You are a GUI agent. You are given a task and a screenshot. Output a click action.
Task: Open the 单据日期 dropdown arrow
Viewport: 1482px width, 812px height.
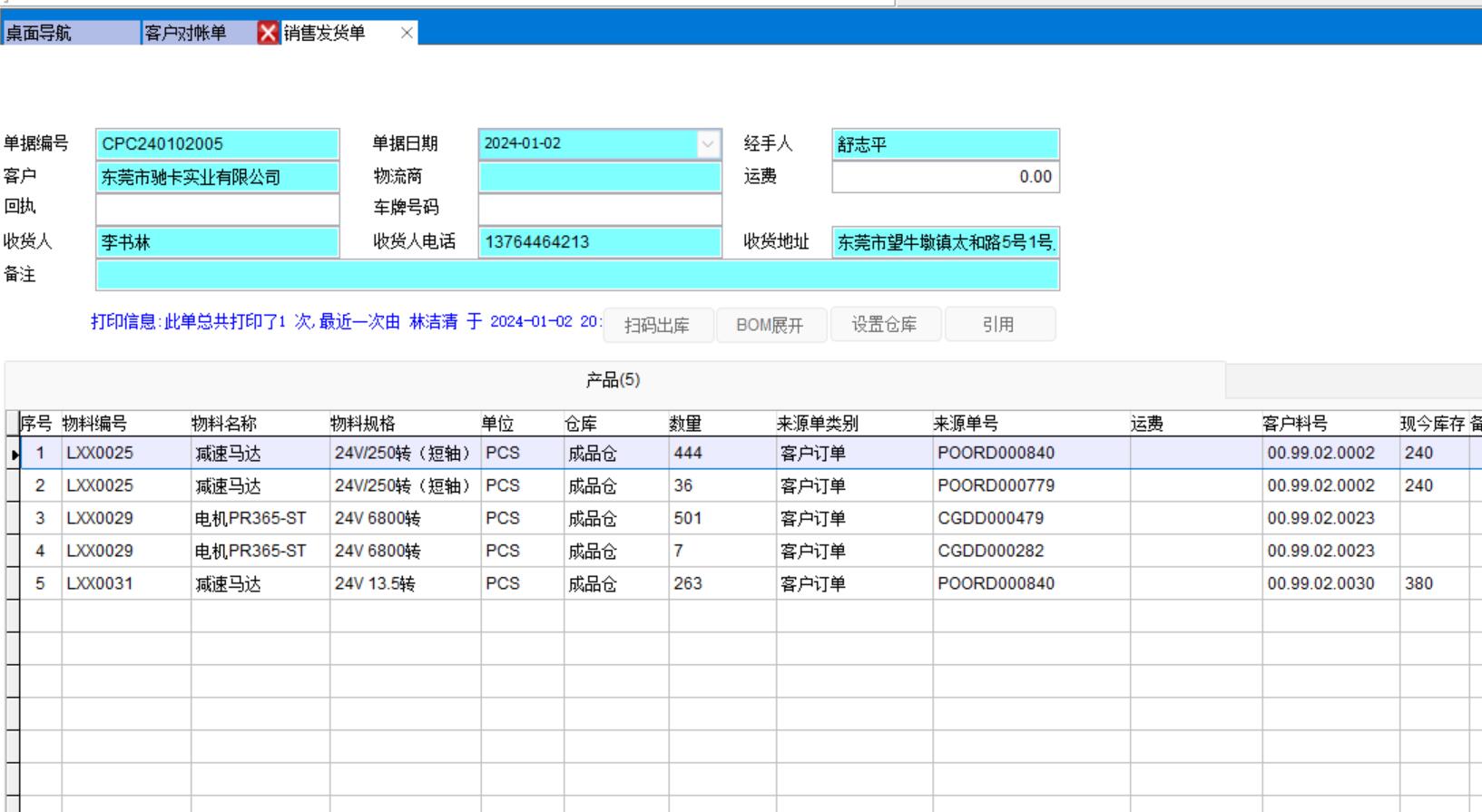(x=708, y=144)
